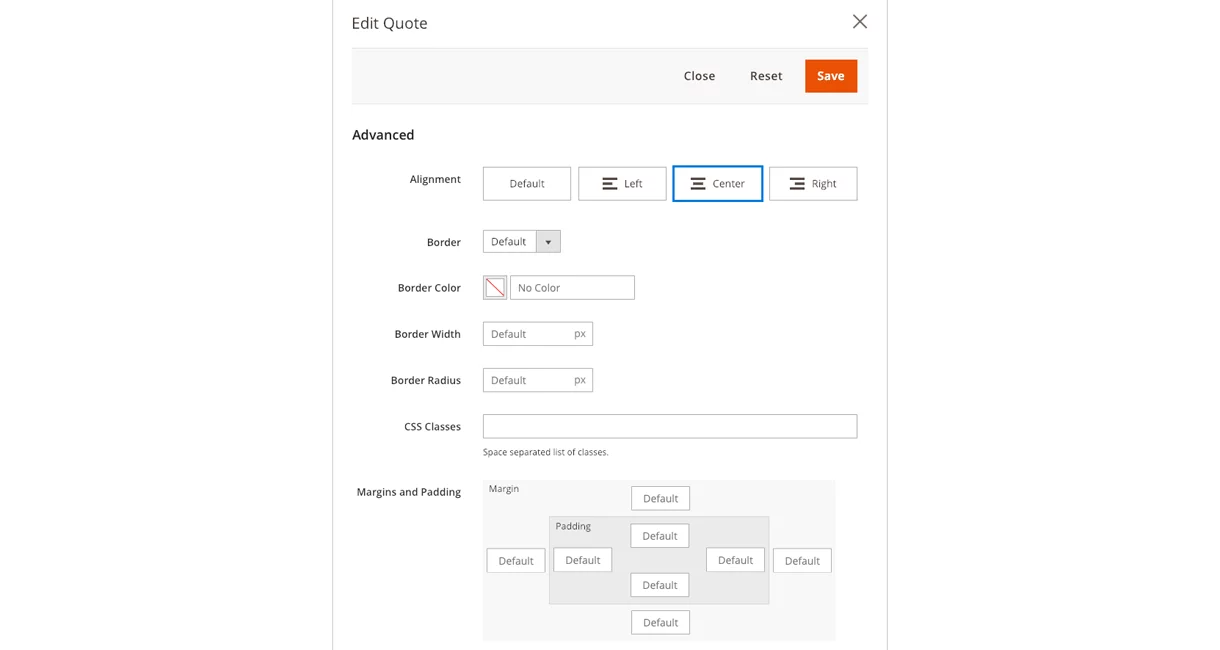Viewport: 1220px width, 650px height.
Task: Focus the CSS Classes text field
Action: [x=670, y=426]
